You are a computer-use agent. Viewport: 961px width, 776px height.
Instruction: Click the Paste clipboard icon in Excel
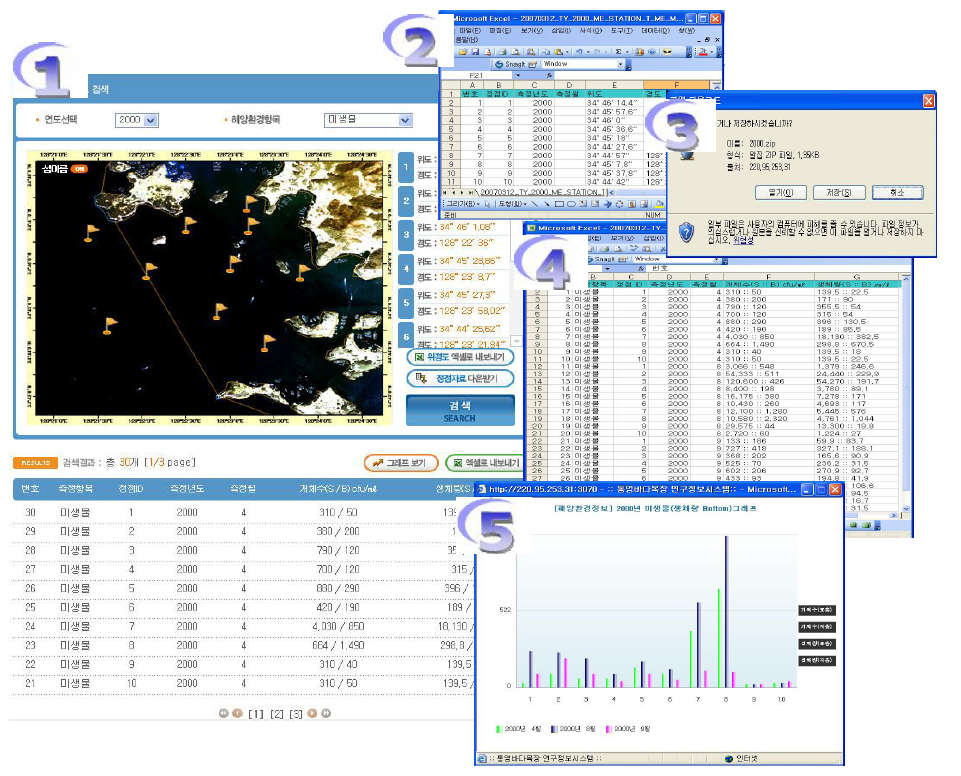[x=559, y=52]
